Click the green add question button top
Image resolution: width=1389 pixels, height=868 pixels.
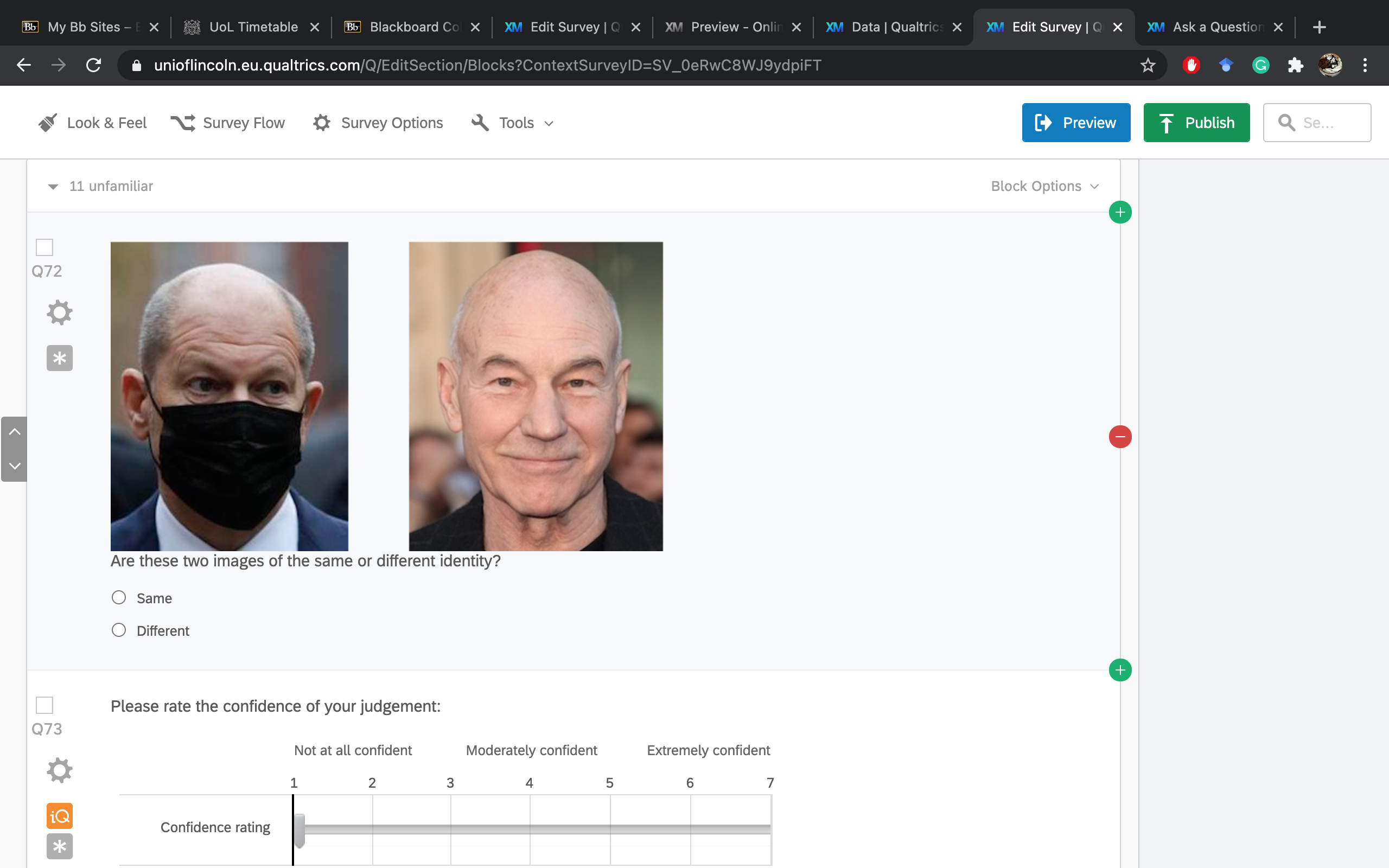pos(1119,212)
